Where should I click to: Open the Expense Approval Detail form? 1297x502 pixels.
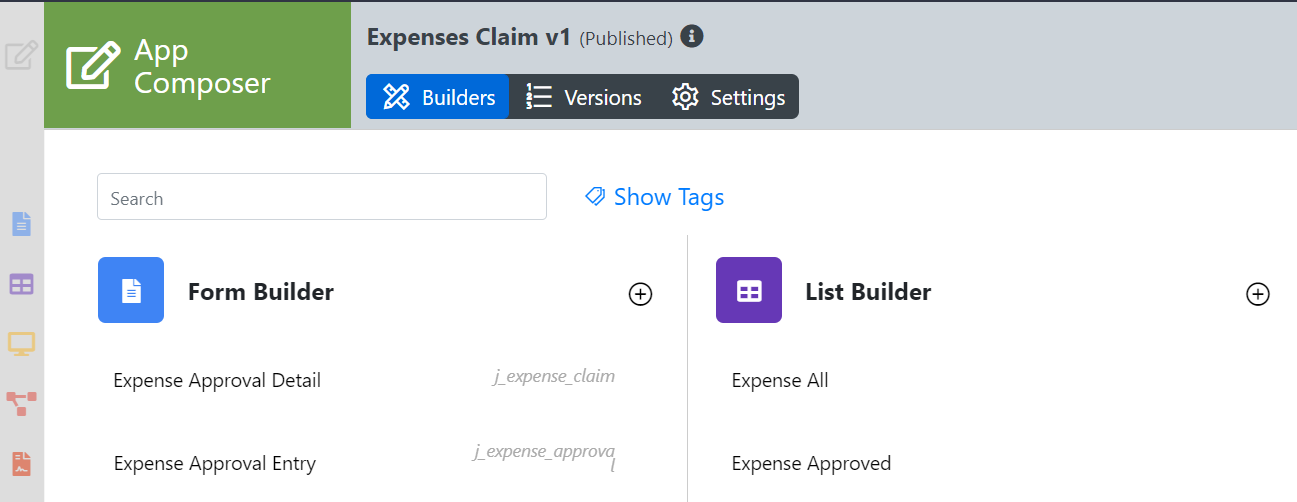click(217, 380)
